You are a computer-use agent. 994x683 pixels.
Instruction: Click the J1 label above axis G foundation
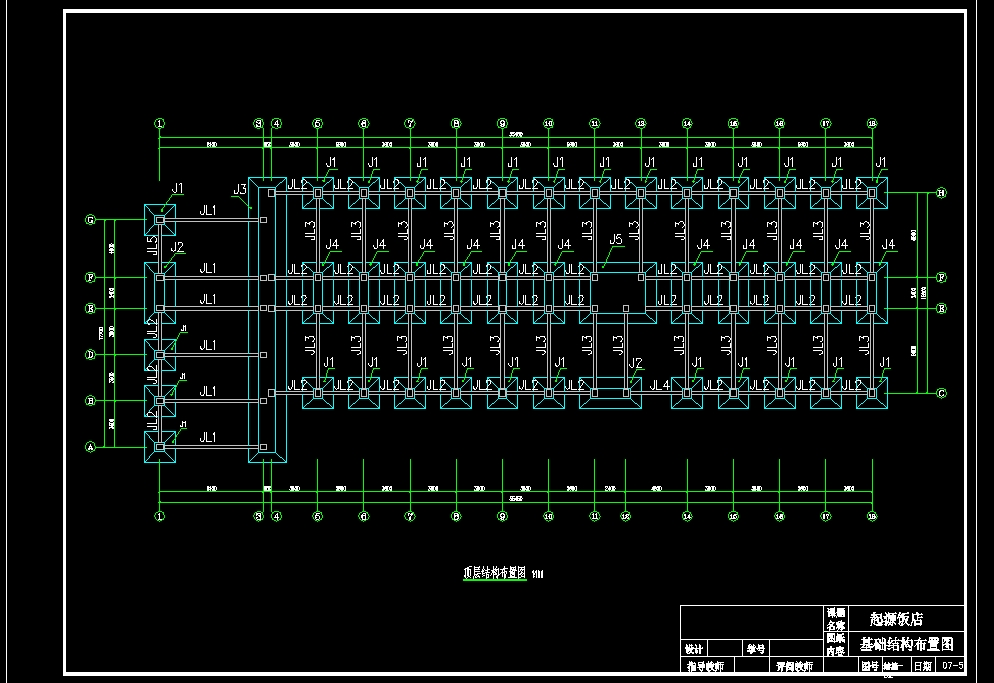tap(178, 188)
